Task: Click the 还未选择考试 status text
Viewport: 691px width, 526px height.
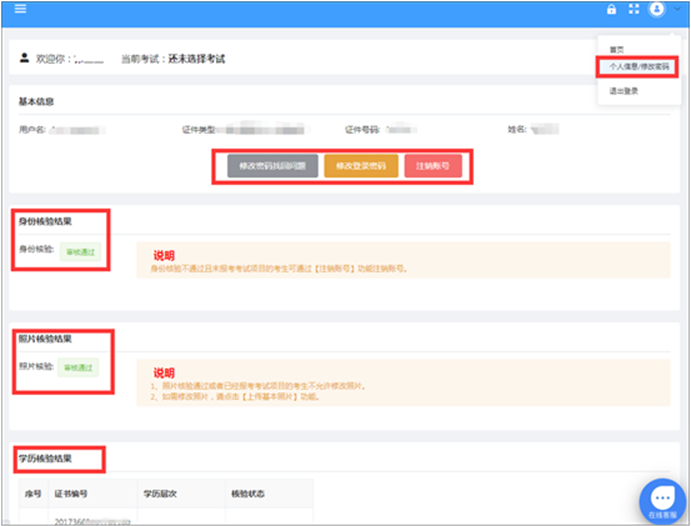Action: 197,59
